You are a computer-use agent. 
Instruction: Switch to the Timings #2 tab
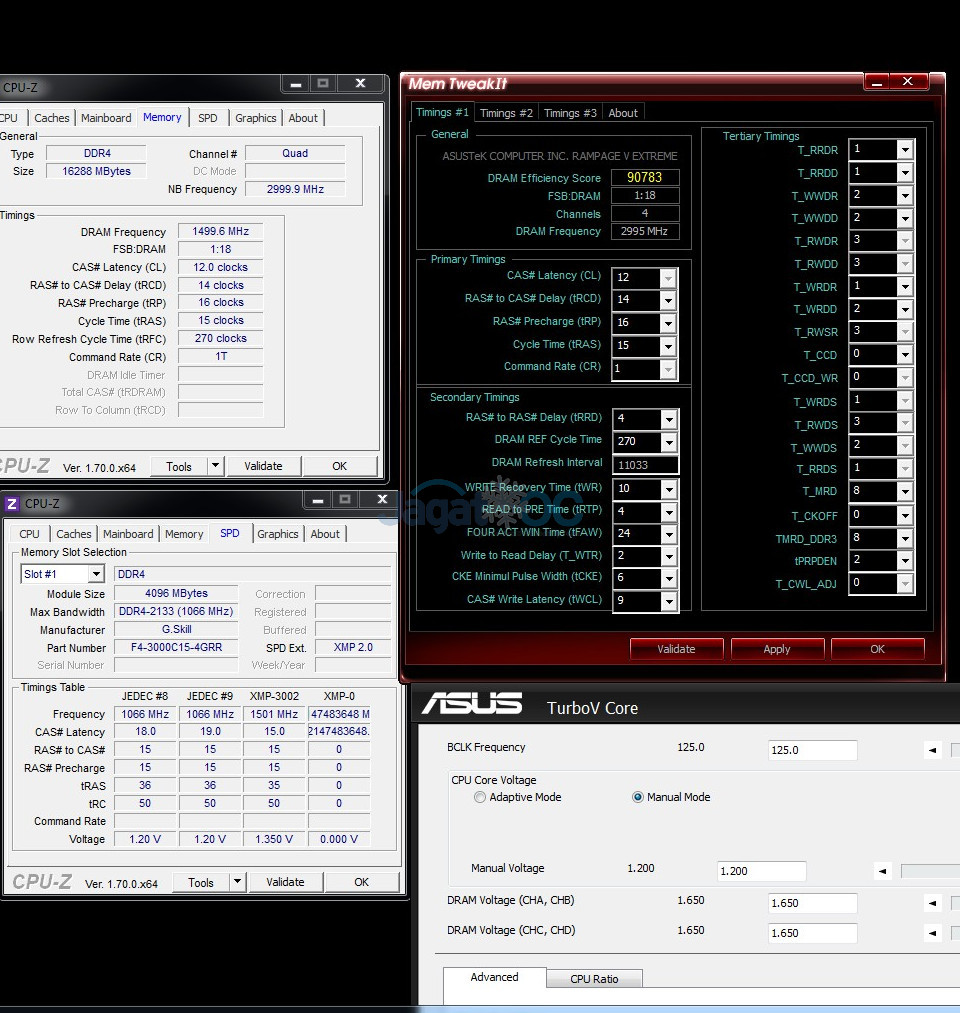tap(506, 113)
